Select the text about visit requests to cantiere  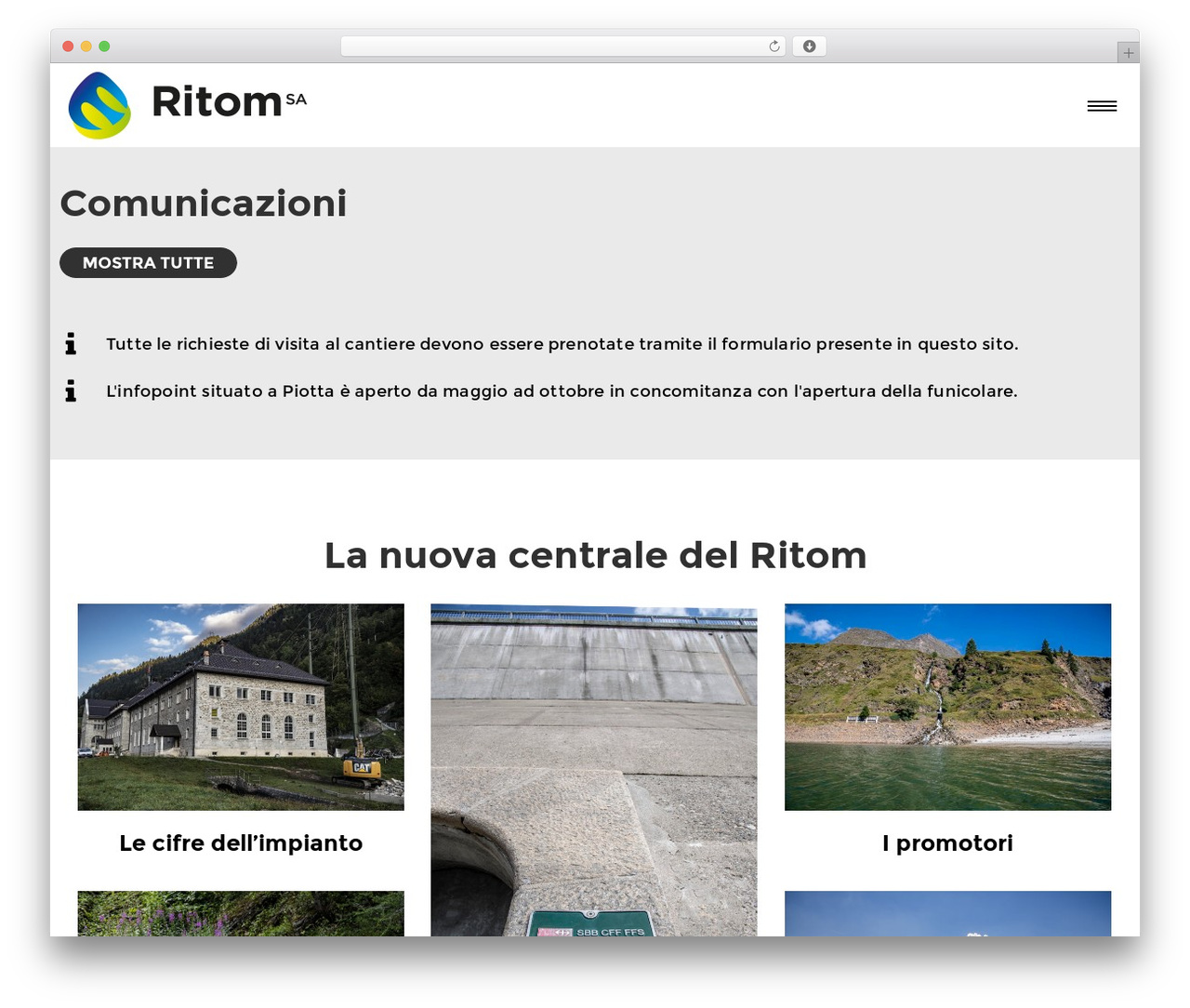(x=562, y=344)
